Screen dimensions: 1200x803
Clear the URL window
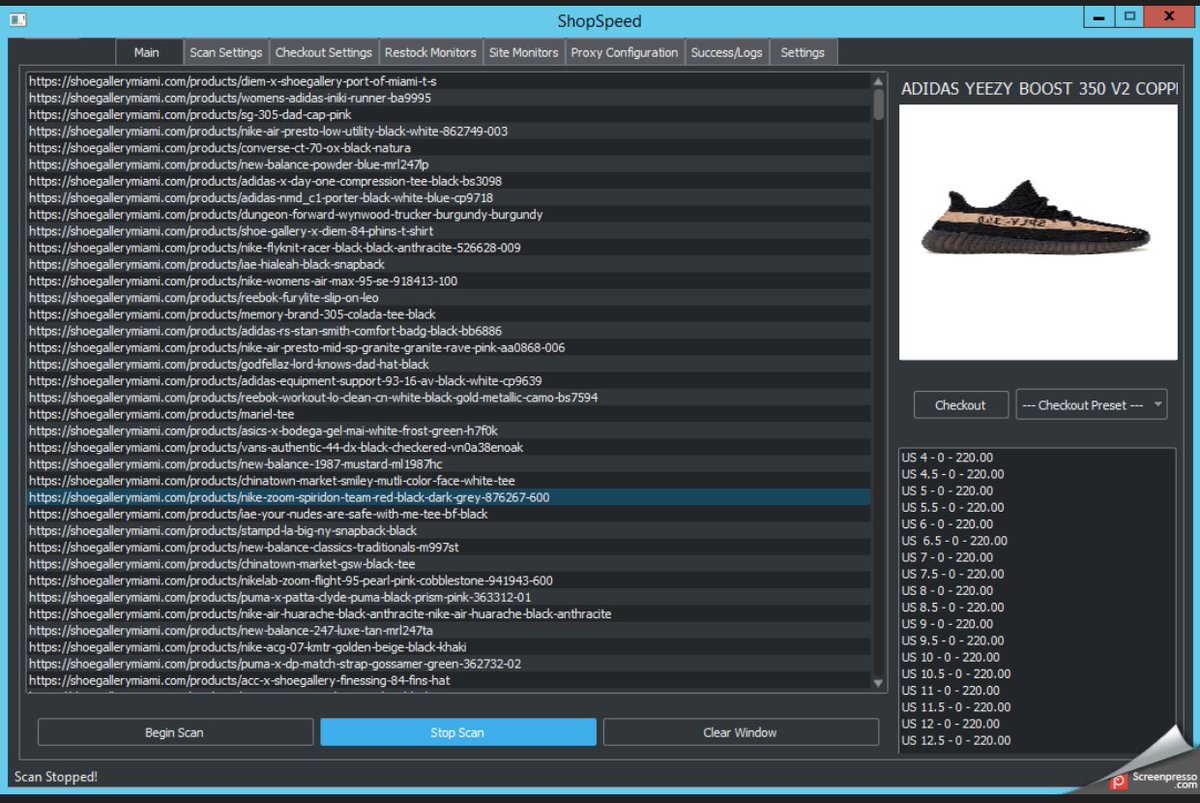(740, 731)
